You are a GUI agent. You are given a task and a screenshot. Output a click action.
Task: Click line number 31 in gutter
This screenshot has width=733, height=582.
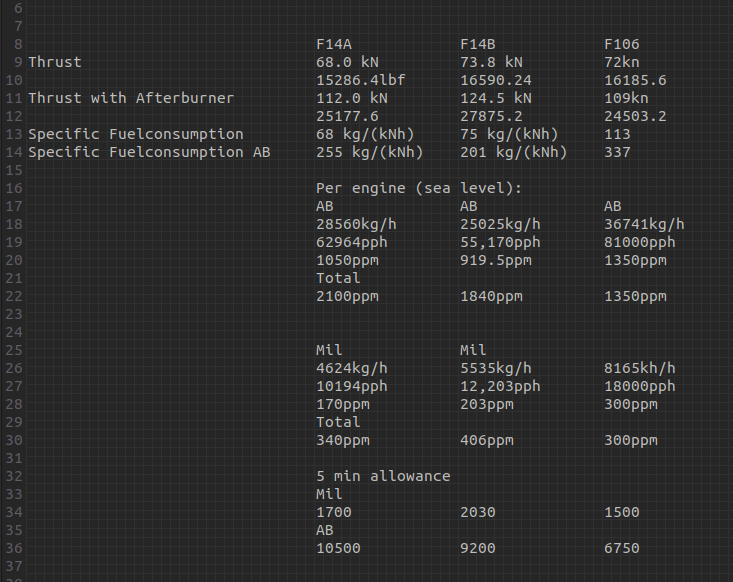pos(14,458)
